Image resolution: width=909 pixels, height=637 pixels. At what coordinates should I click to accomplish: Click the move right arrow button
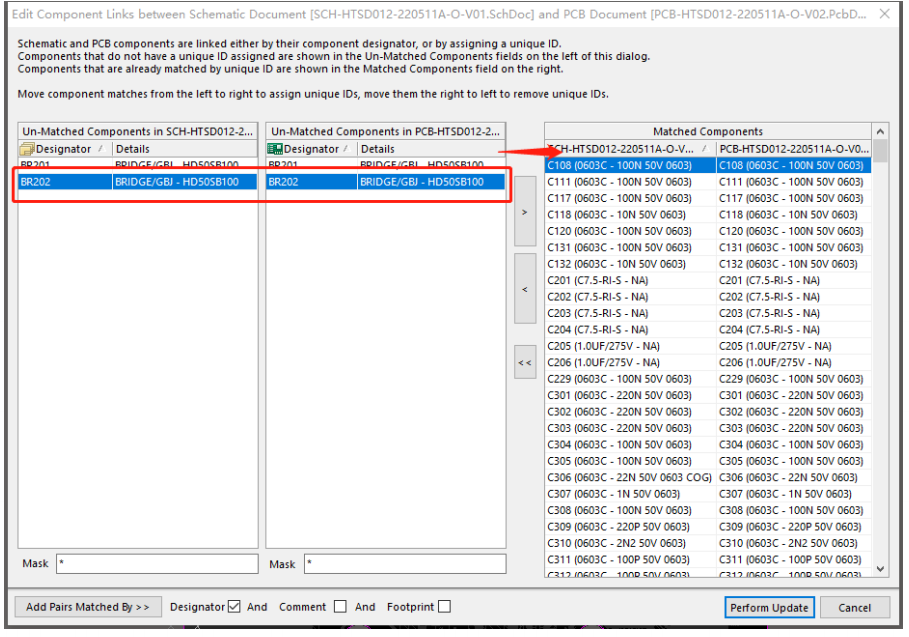coord(525,212)
